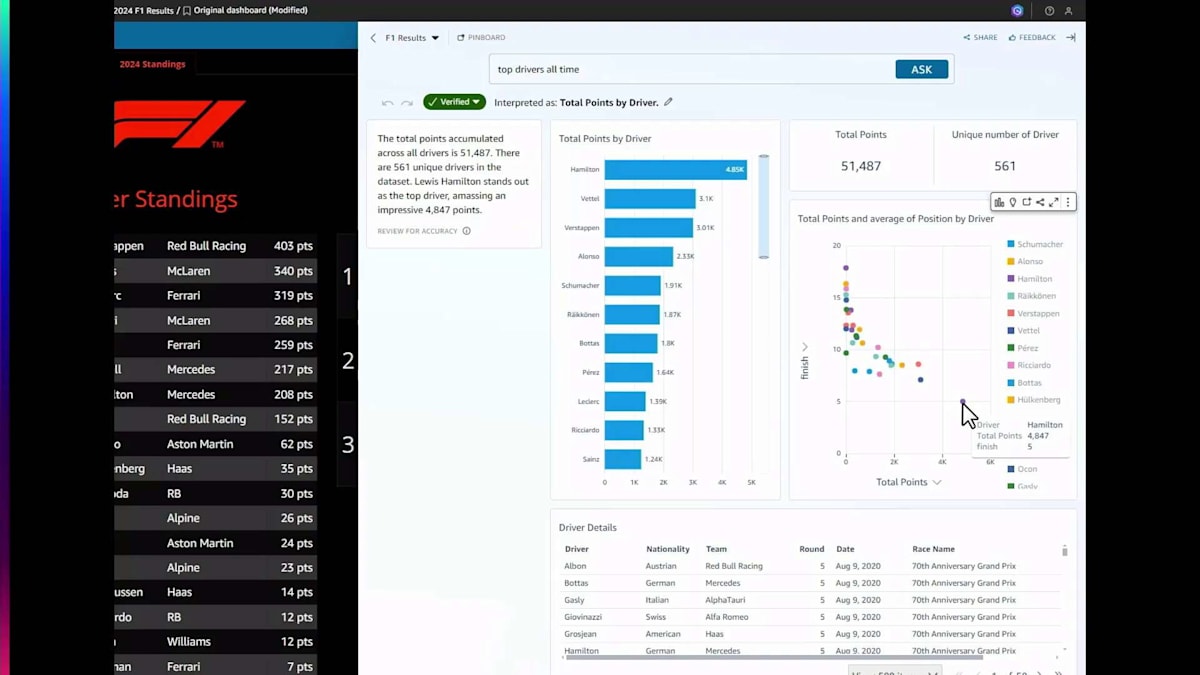Click the bar chart vertical scrollbar

click(764, 207)
